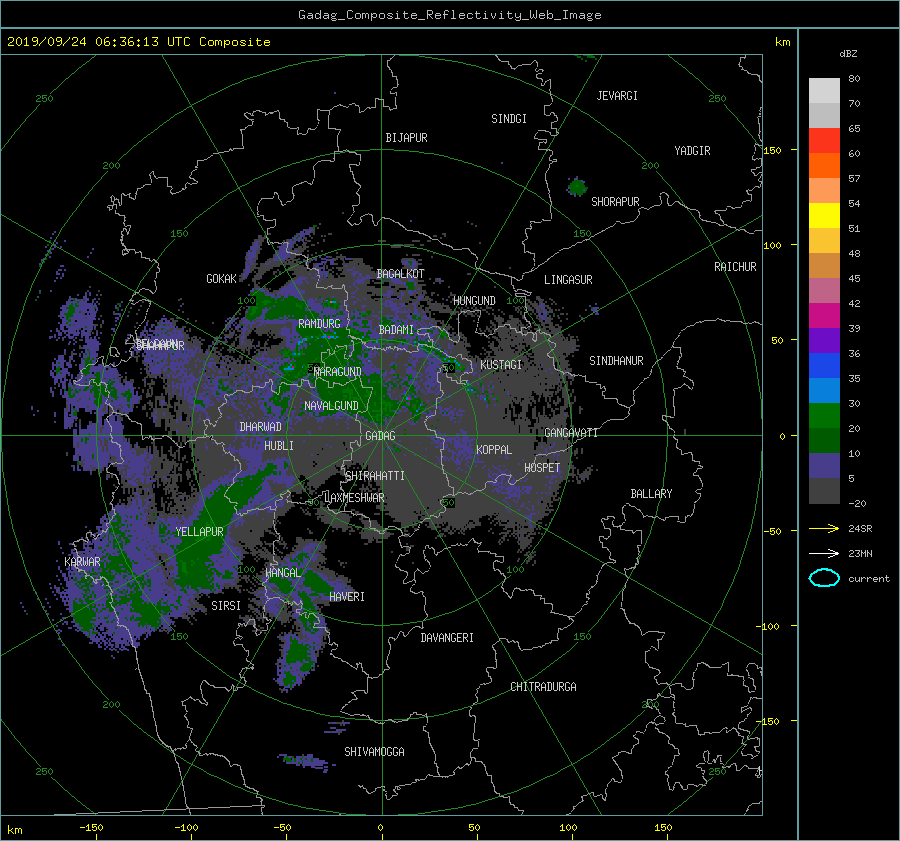Click the KARWAR city label
Screen dimensions: 900x841
click(x=82, y=562)
